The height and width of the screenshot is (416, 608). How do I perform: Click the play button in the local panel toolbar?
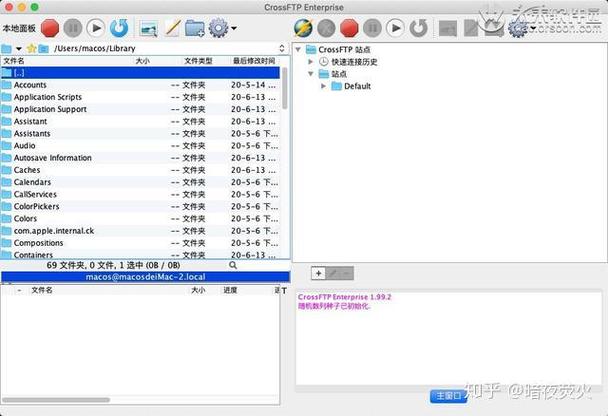(x=95, y=28)
